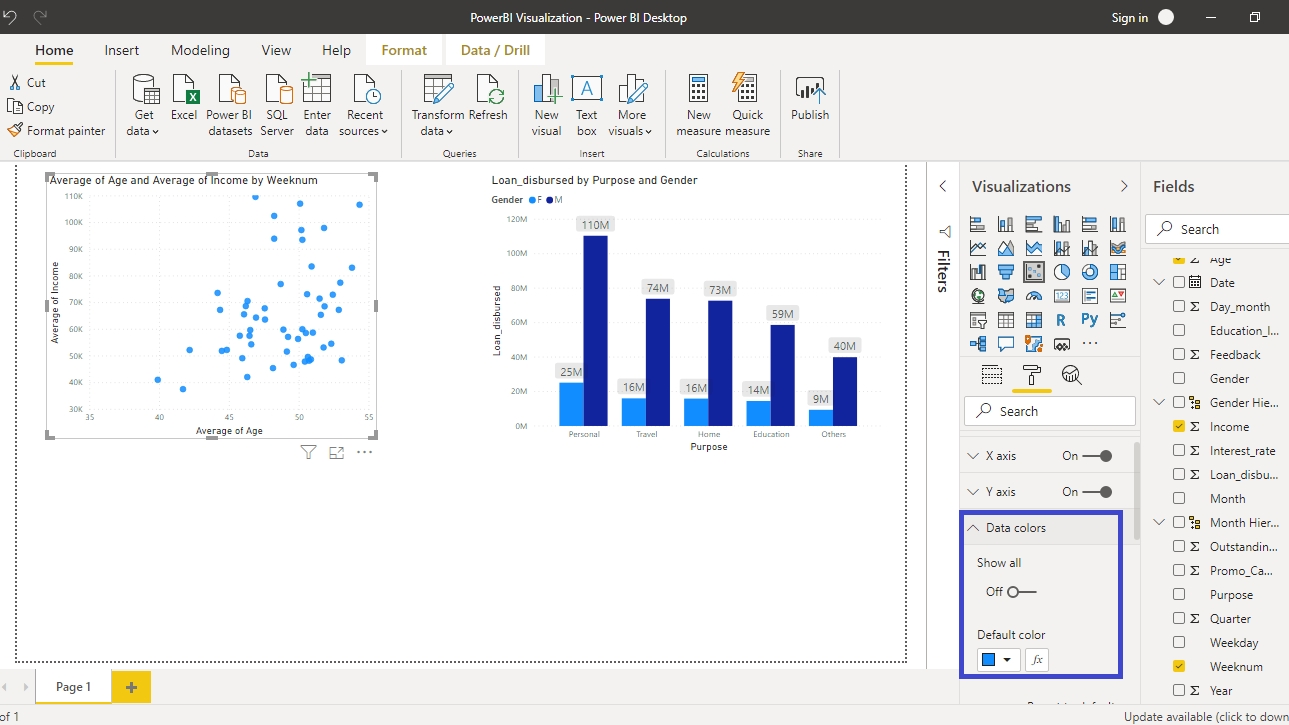Expand the Y axis section
1289x725 pixels.
973,492
